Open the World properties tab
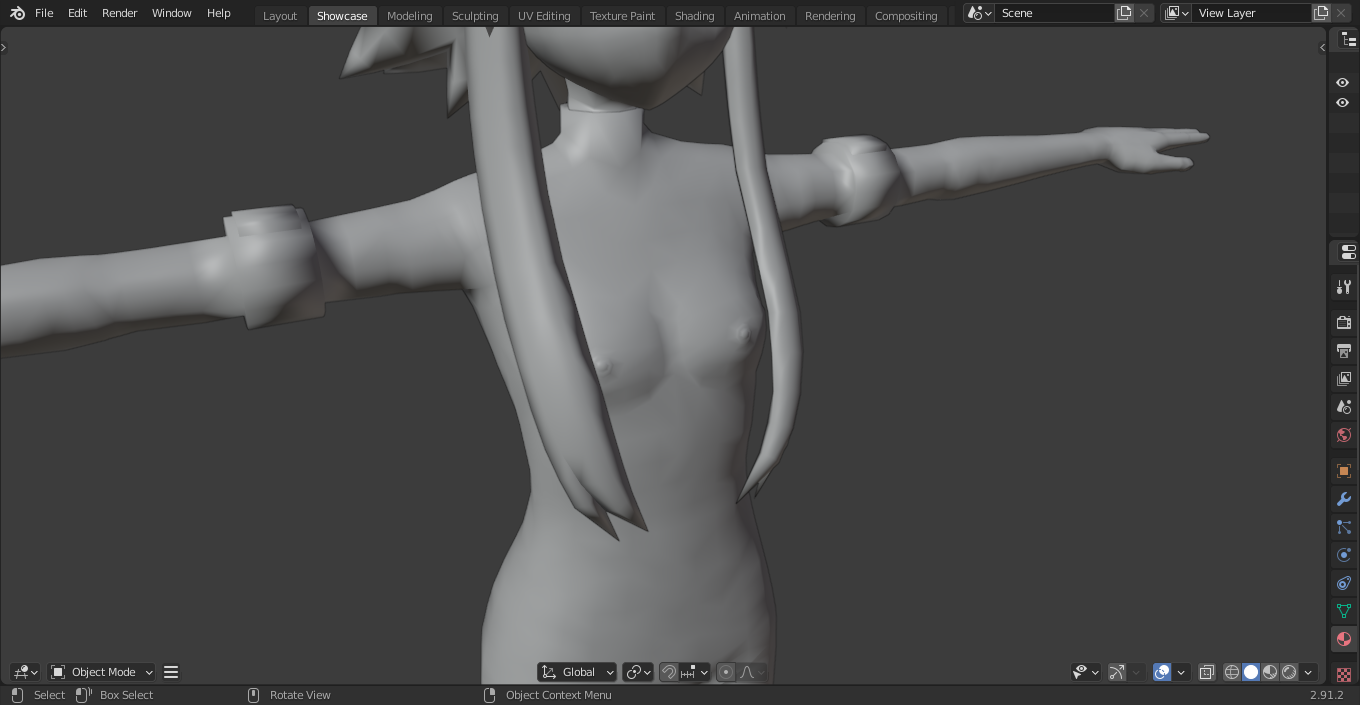The image size is (1360, 705). coord(1343,435)
